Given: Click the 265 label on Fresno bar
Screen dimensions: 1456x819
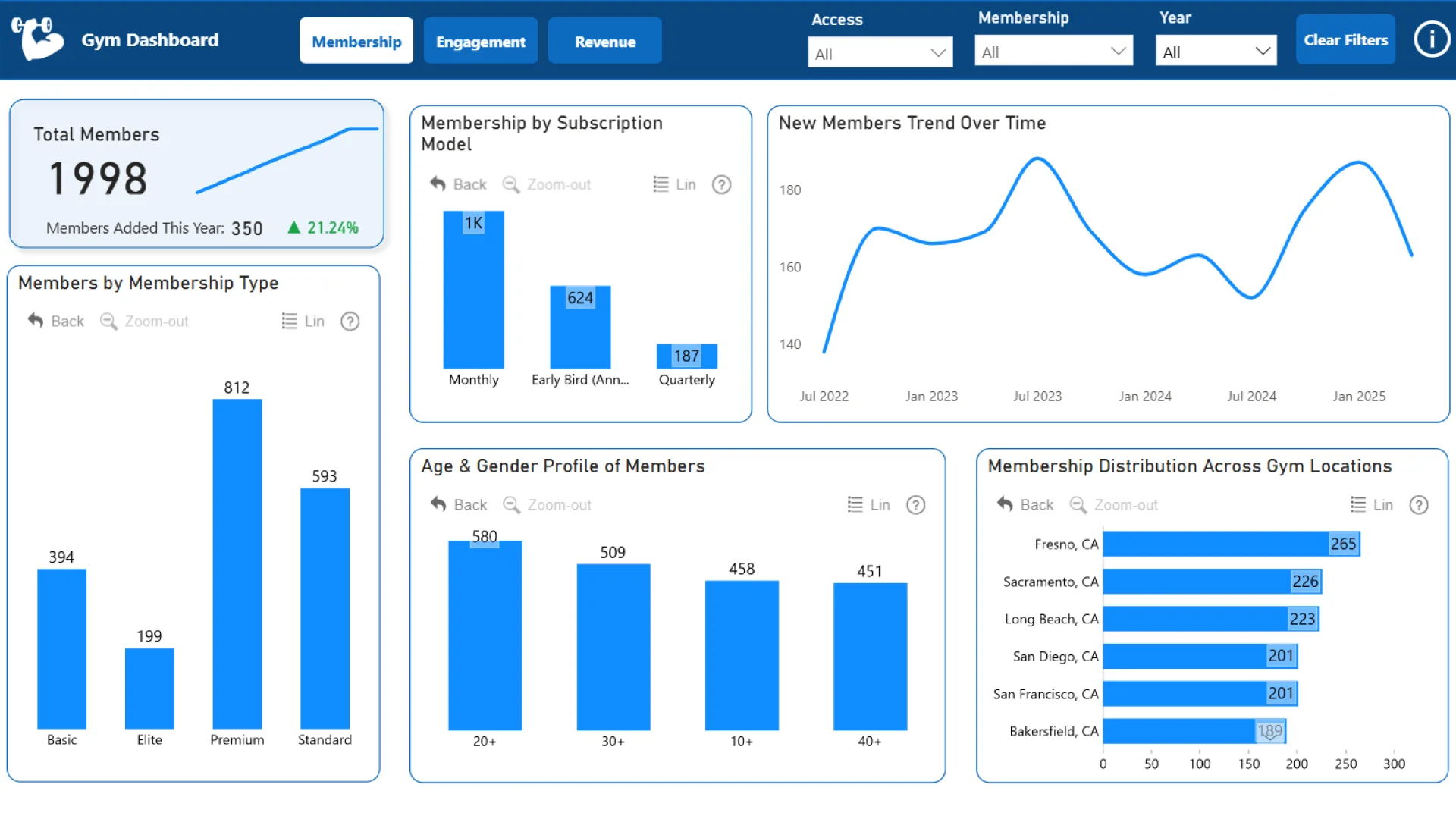Looking at the screenshot, I should click(1343, 544).
